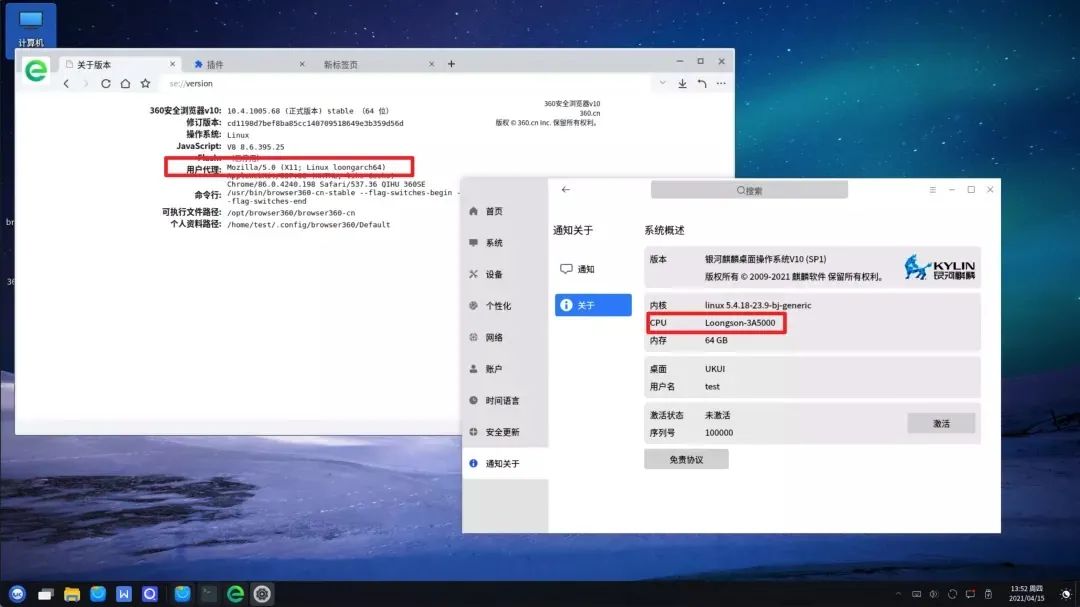Go forward in the 360 browser
The height and width of the screenshot is (607, 1080).
85,83
